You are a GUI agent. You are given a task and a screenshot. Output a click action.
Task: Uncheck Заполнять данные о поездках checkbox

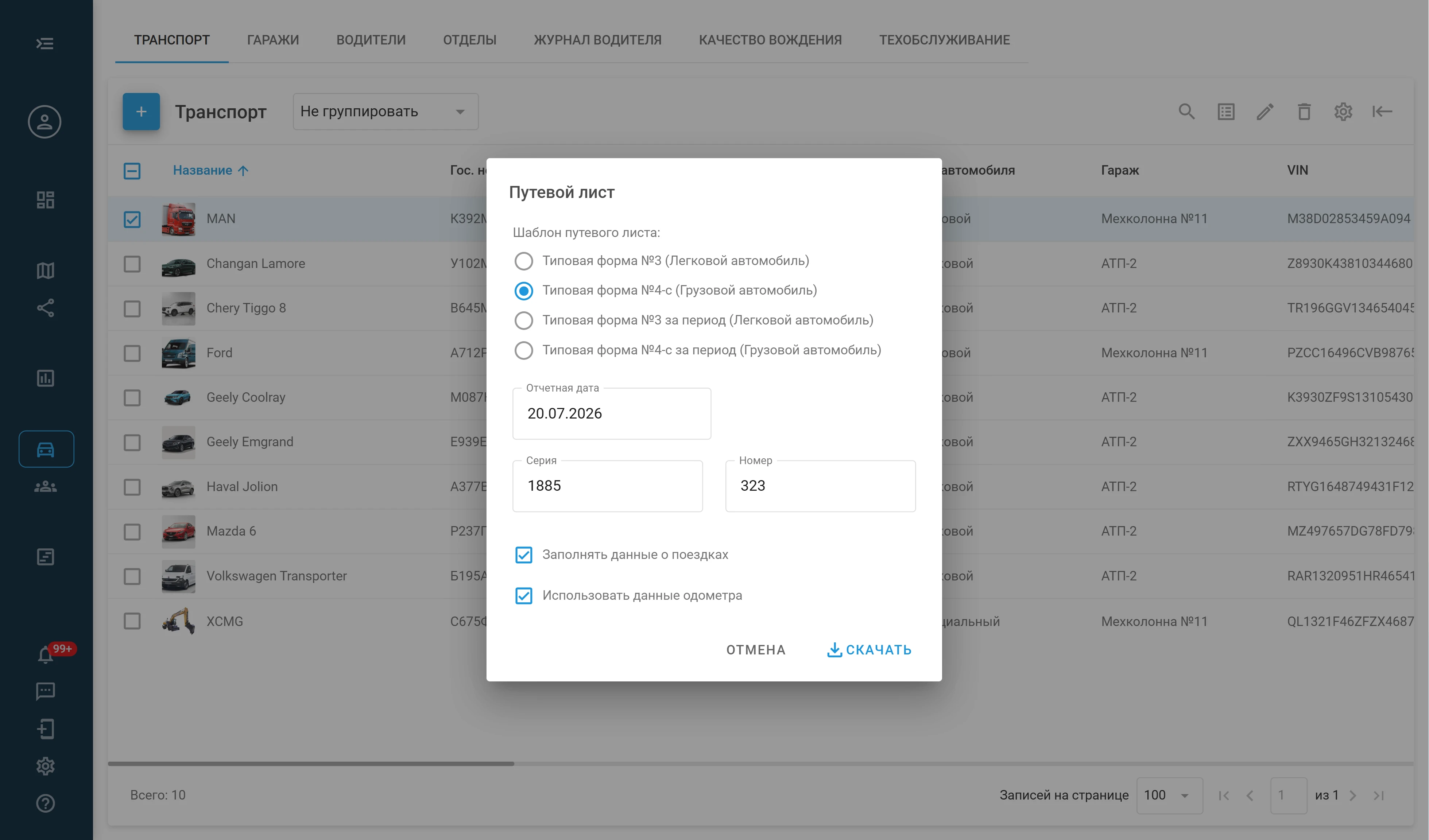523,554
